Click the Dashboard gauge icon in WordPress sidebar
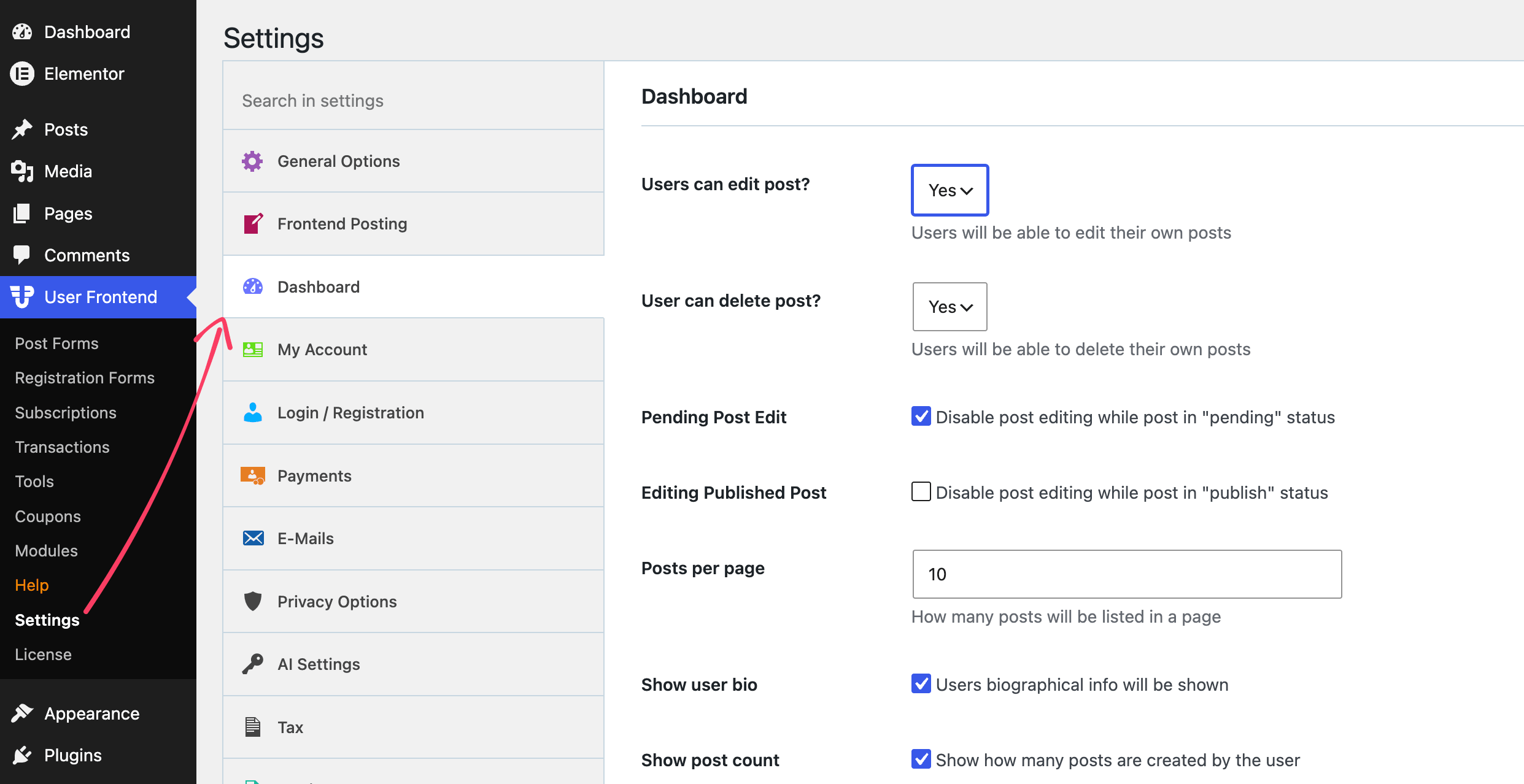 coord(22,32)
